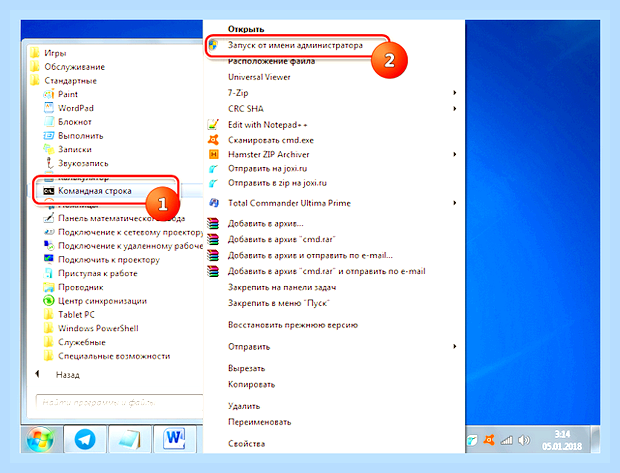Image resolution: width=620 pixels, height=473 pixels.
Task: Select Запуск от имени администратора
Action: pos(295,45)
